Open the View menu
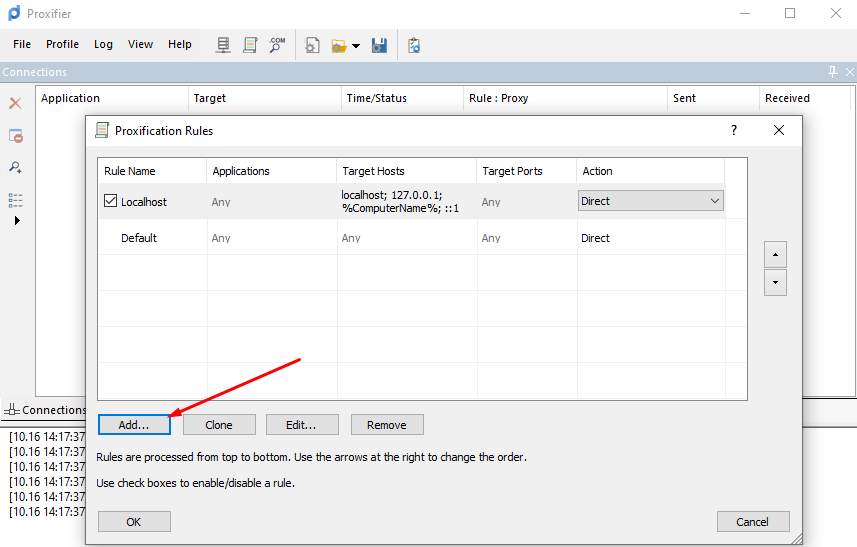857x547 pixels. tap(140, 44)
